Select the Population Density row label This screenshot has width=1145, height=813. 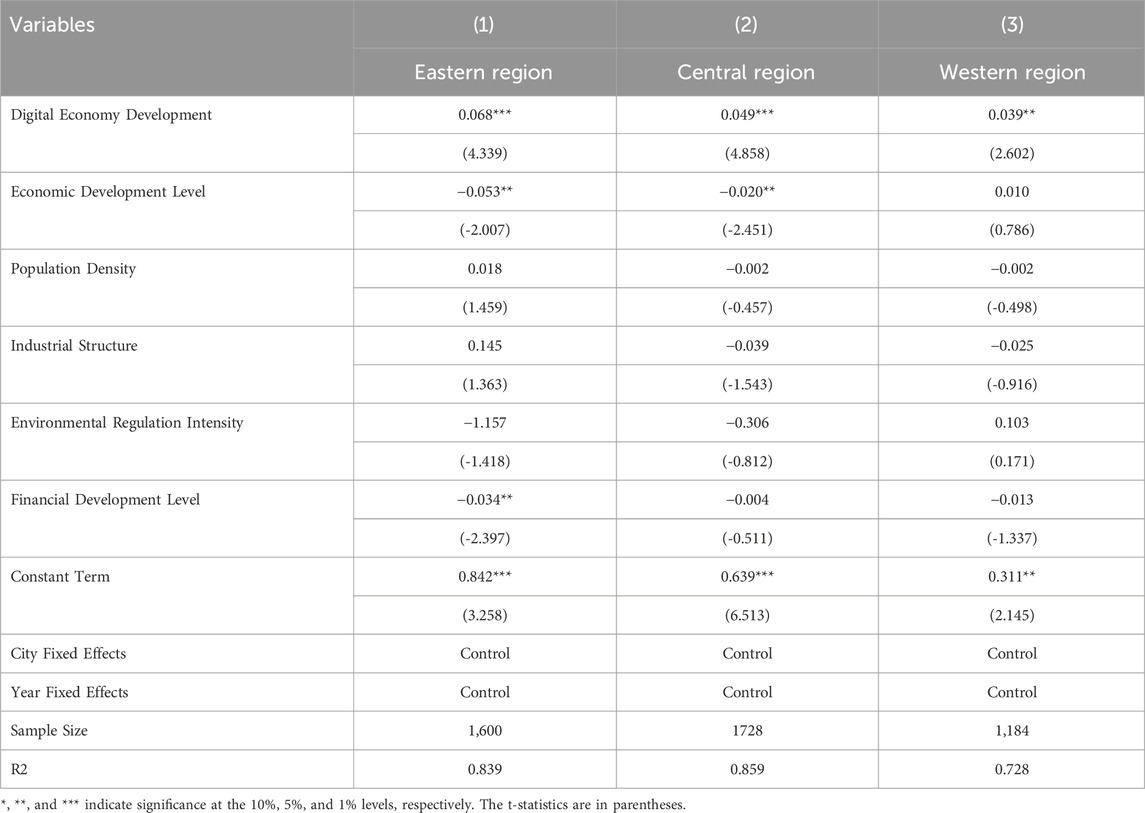(73, 269)
